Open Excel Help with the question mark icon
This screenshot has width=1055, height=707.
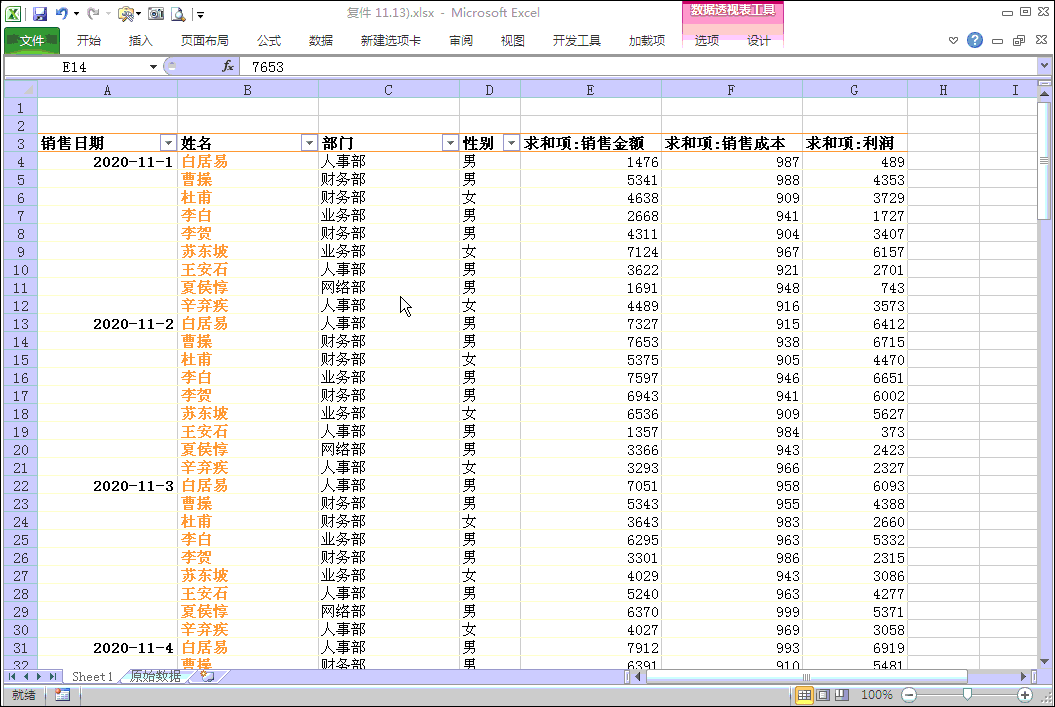[x=974, y=40]
